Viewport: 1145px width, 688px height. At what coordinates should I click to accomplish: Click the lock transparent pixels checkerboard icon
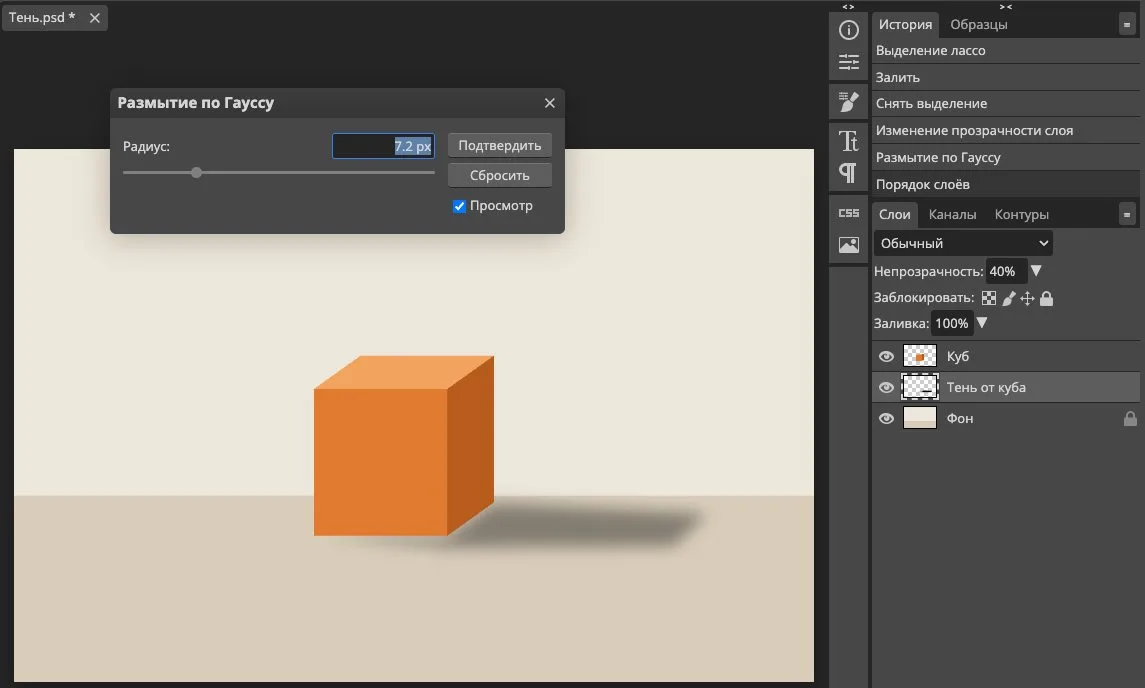(x=989, y=298)
